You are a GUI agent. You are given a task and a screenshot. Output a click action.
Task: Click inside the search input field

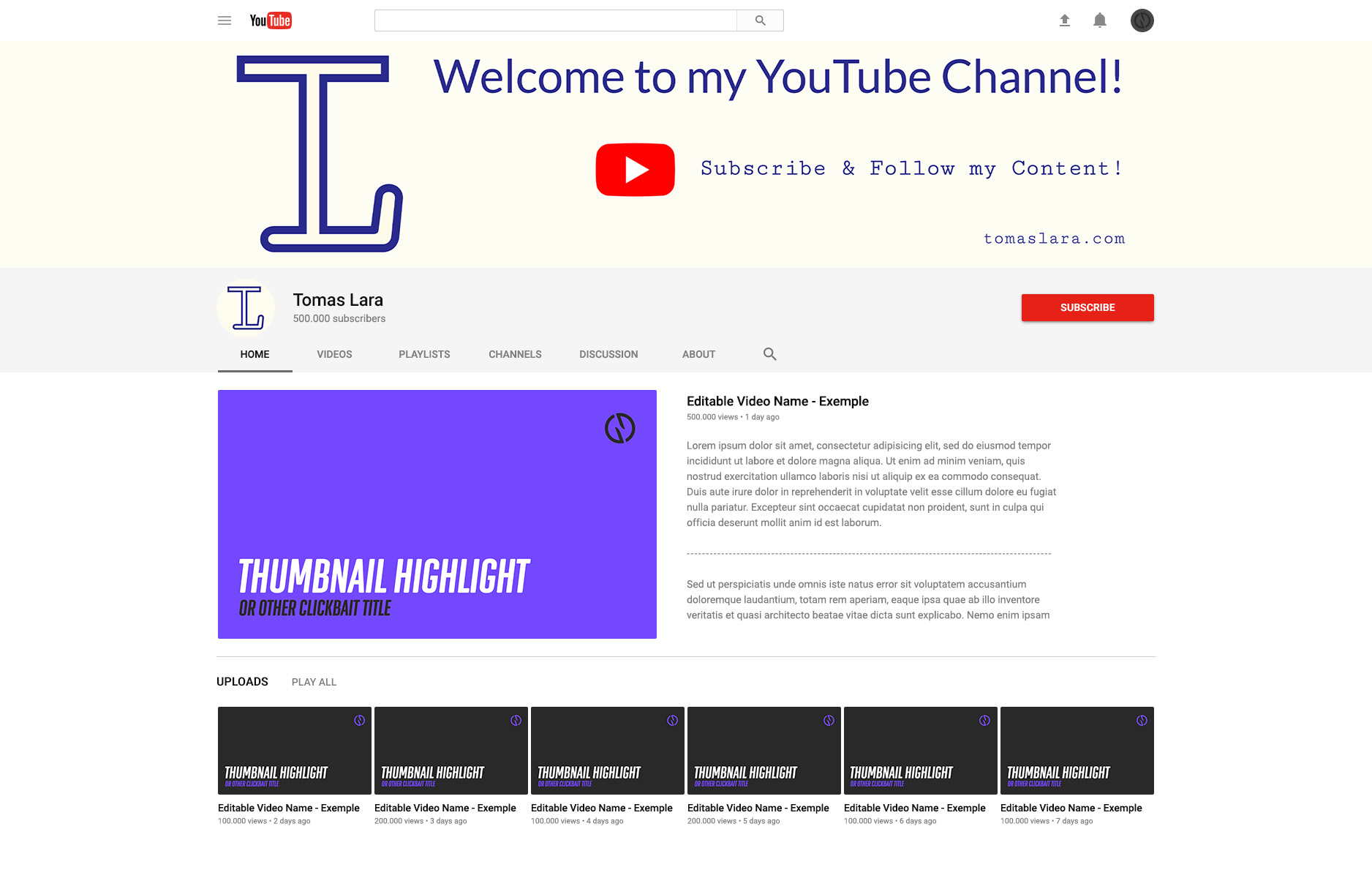(x=556, y=20)
